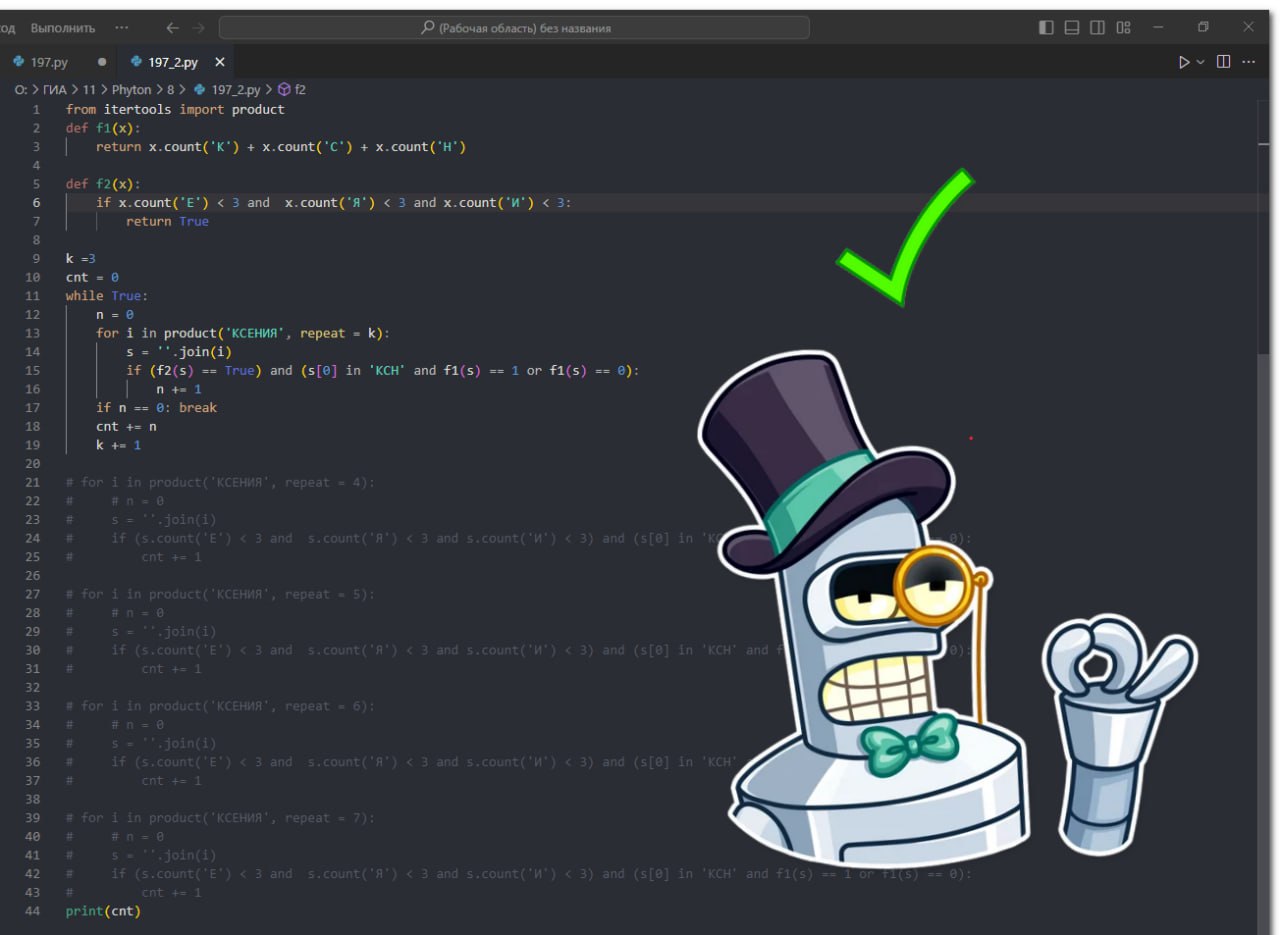Click the workspace search box in title bar

[514, 28]
